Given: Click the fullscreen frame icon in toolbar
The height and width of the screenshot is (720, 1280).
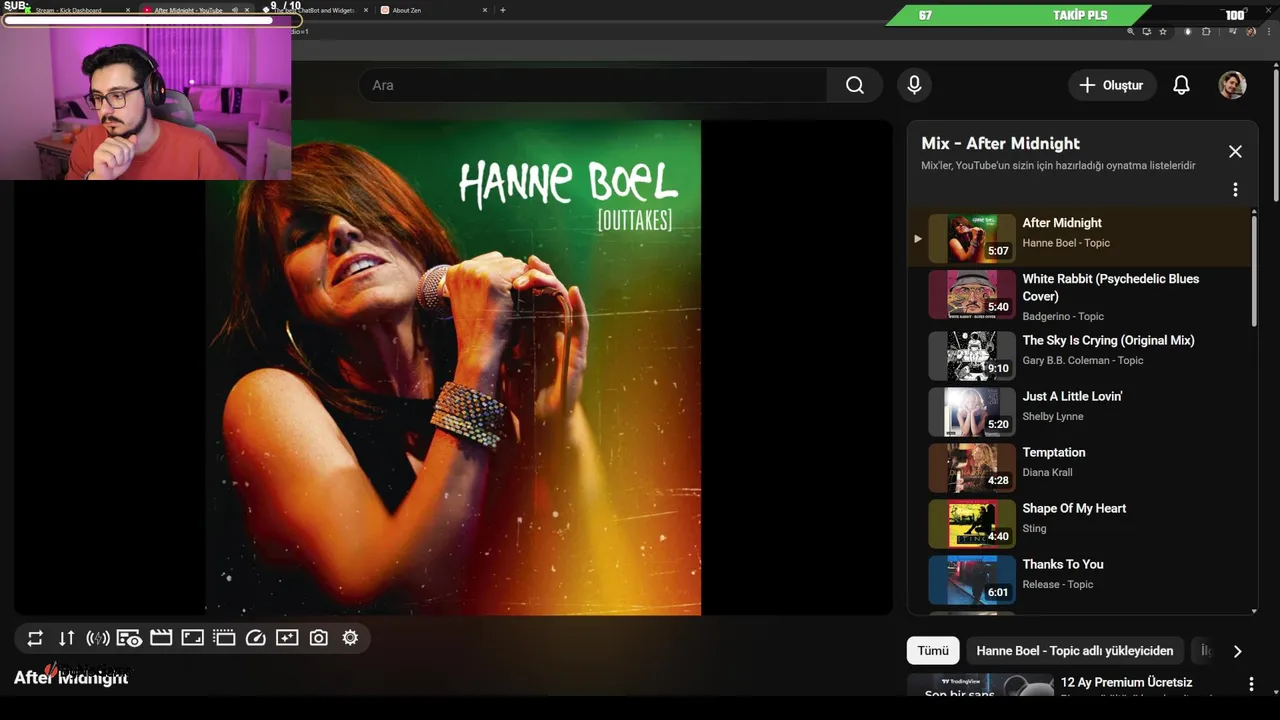Looking at the screenshot, I should coord(193,638).
